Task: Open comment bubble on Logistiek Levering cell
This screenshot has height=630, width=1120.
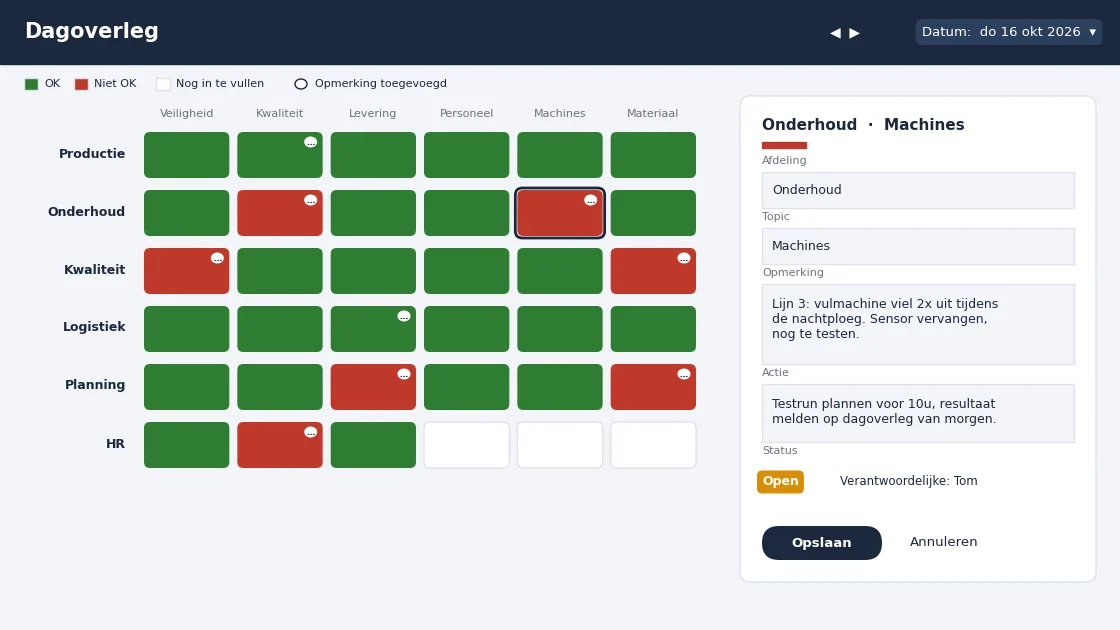Action: click(404, 316)
